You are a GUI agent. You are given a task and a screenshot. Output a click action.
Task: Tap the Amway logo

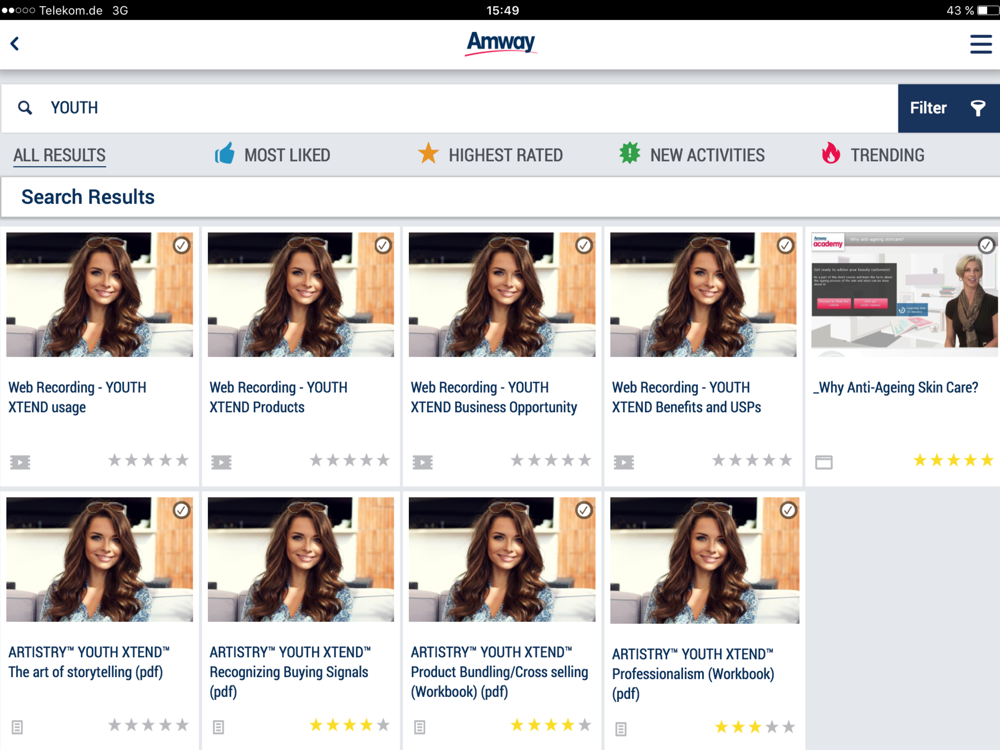501,43
